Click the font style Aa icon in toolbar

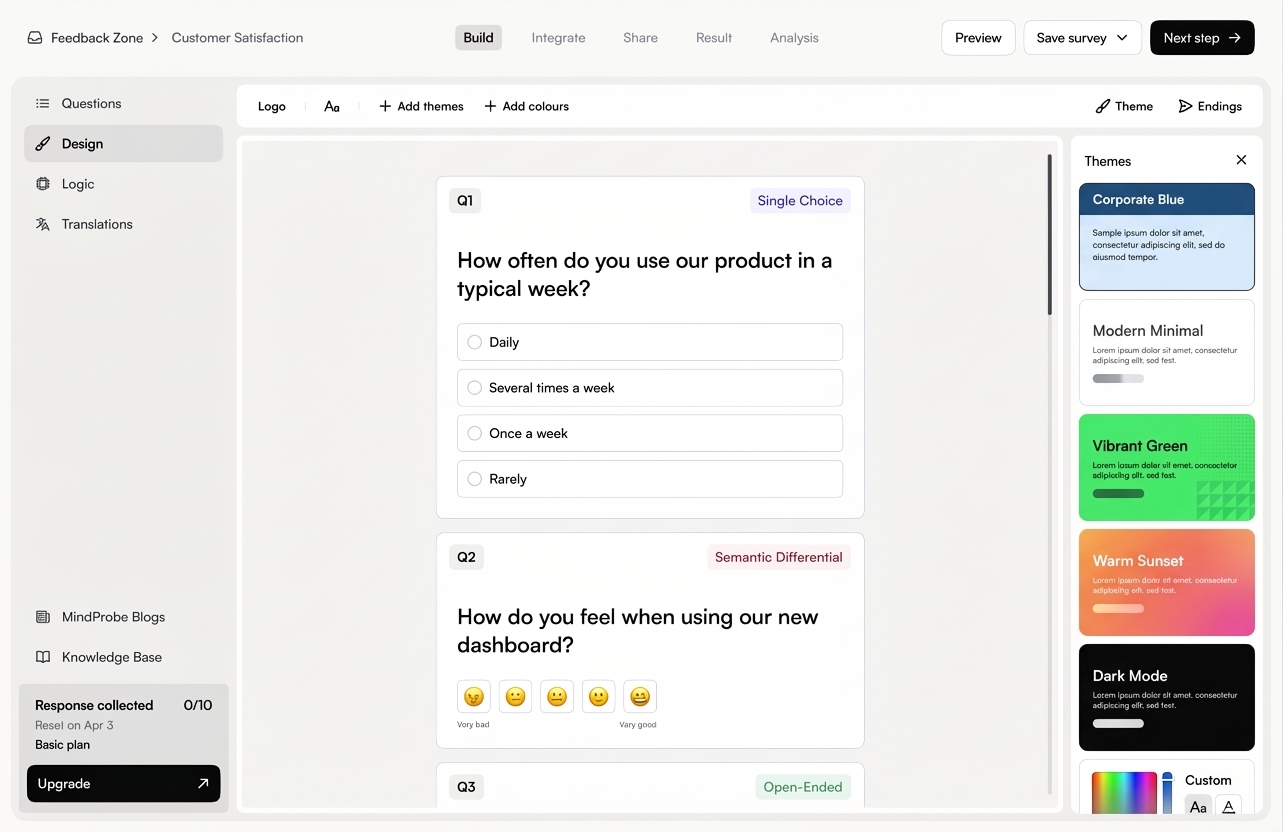[x=332, y=106]
